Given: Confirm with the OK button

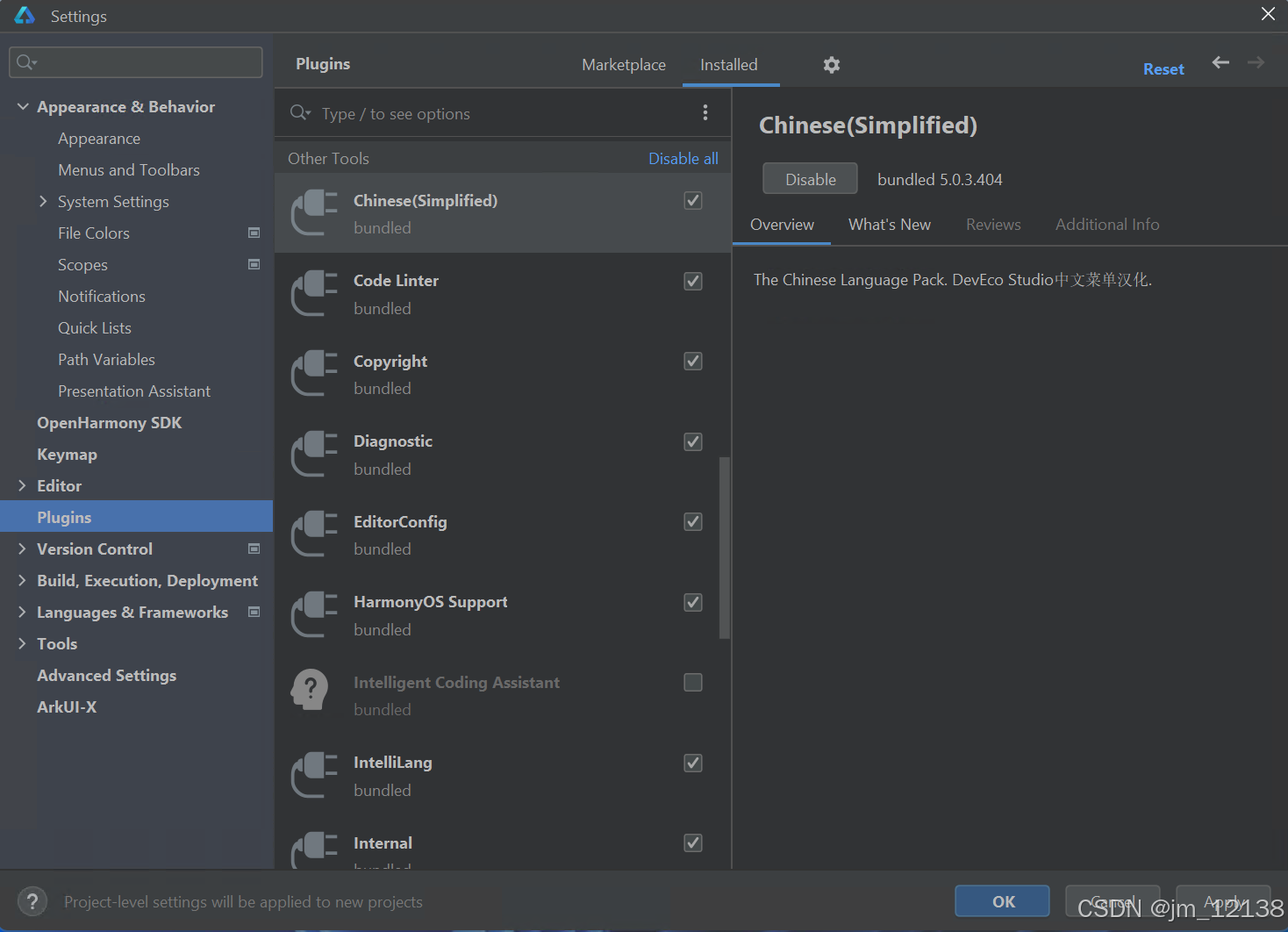Looking at the screenshot, I should (1002, 901).
